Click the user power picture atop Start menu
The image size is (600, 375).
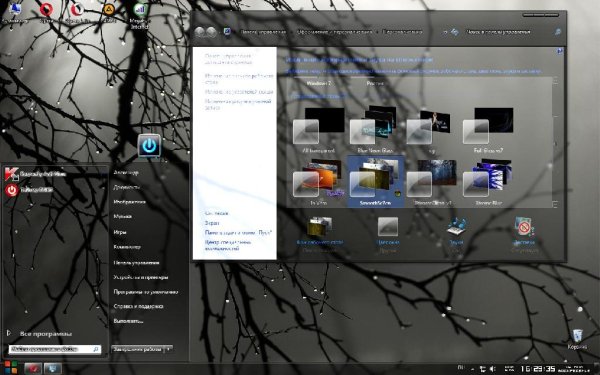(149, 146)
